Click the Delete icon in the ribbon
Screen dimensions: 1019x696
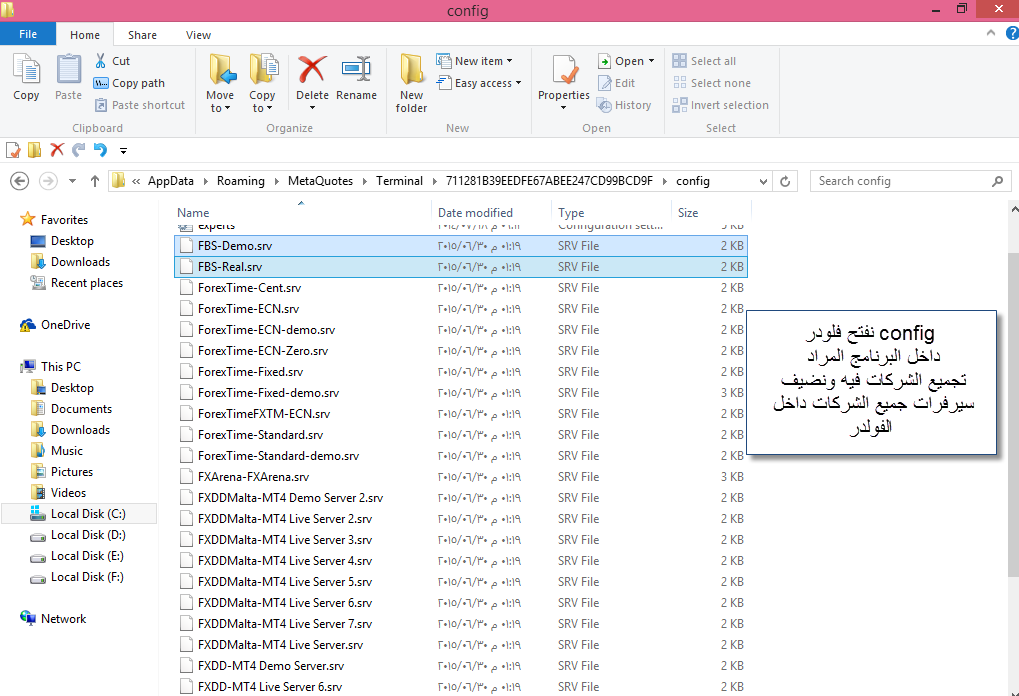tap(312, 72)
